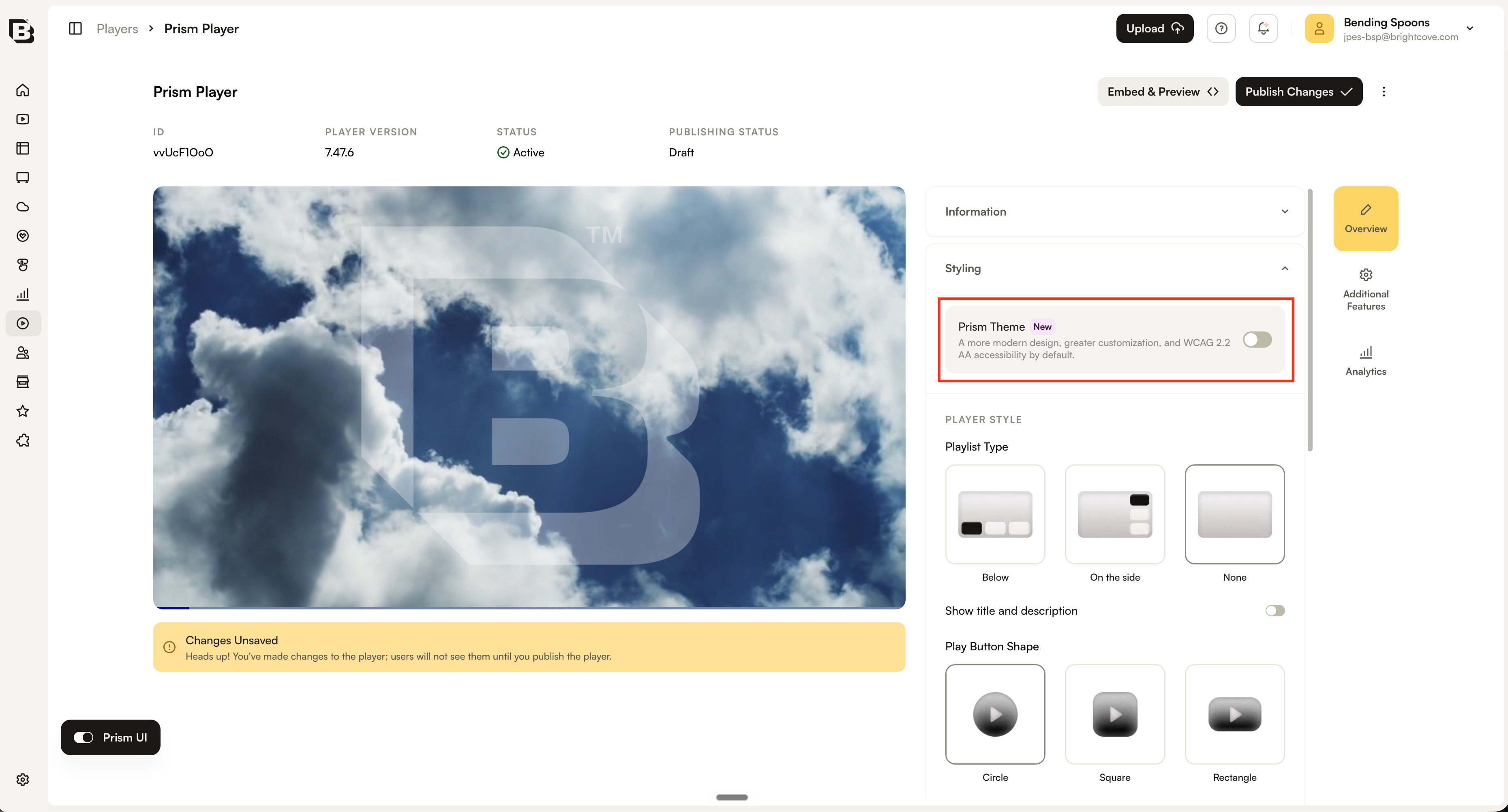Viewport: 1508px width, 812px height.
Task: Switch to the Analytics tab on the right
Action: tap(1366, 361)
